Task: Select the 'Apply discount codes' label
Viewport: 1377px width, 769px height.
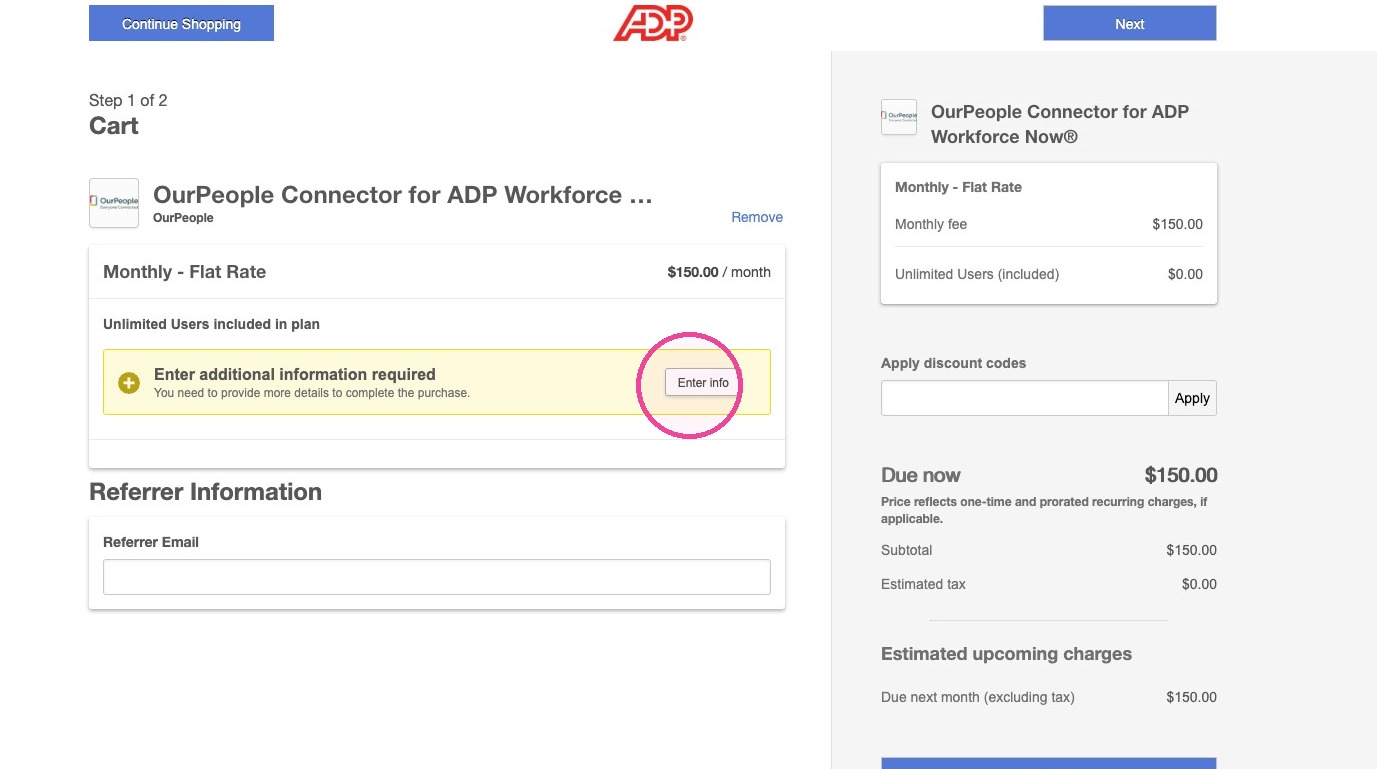Action: point(954,363)
